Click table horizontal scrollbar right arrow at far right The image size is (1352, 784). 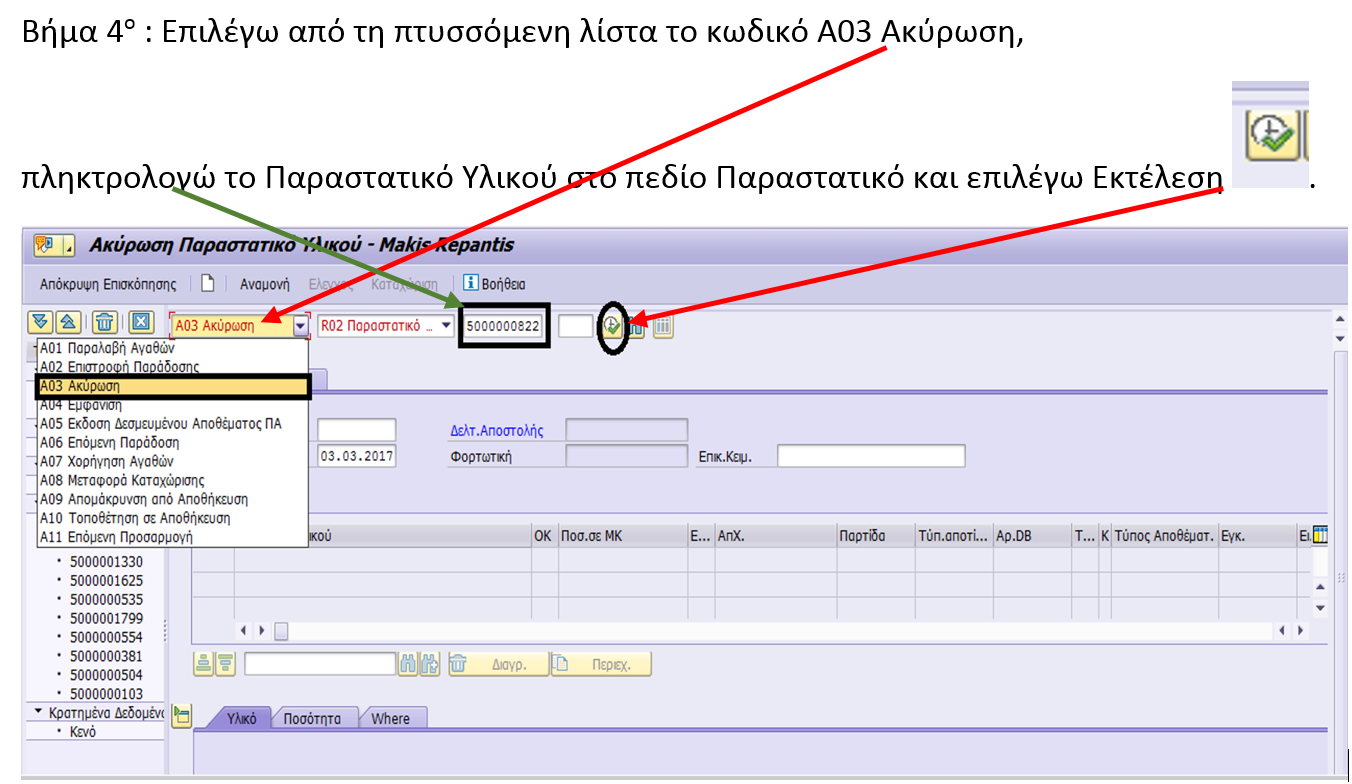(x=1300, y=631)
